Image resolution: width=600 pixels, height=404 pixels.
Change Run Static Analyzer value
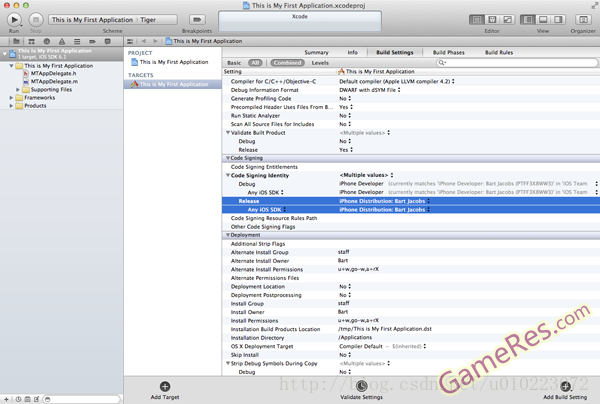tap(345, 116)
